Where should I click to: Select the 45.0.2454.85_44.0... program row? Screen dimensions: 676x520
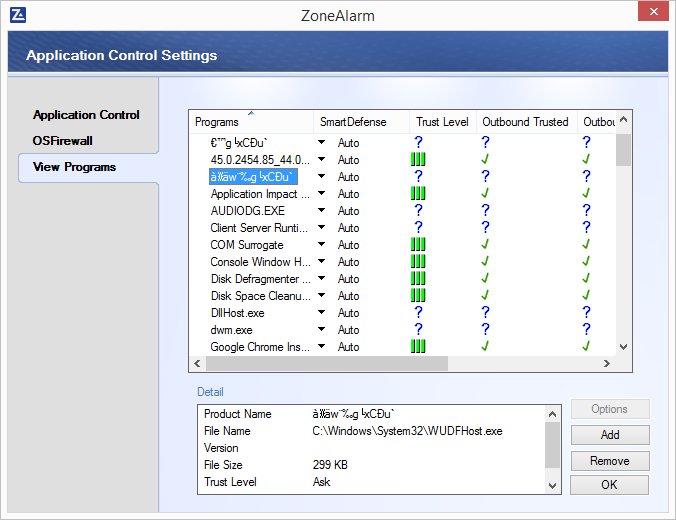[x=260, y=160]
